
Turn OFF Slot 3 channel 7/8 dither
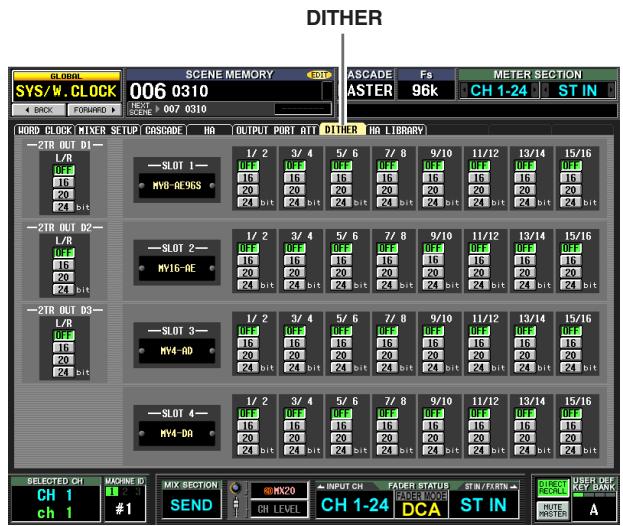pos(387,331)
